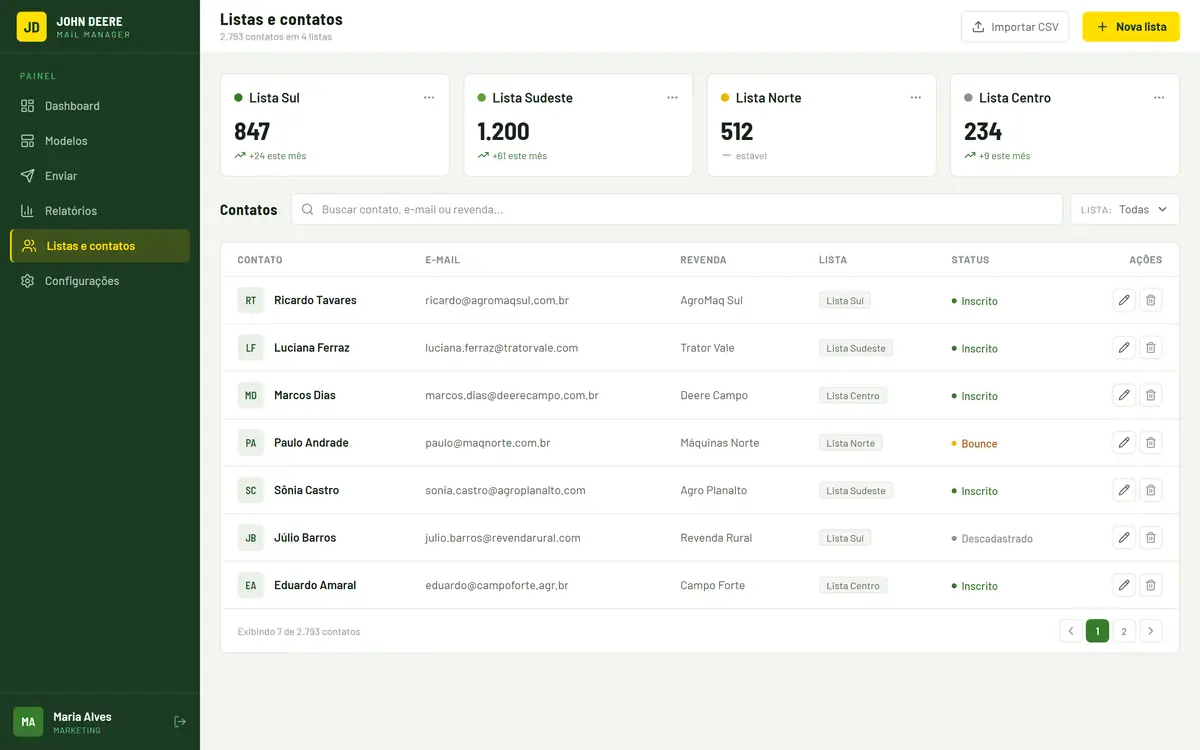Edit the Eduardo Amaral contact
This screenshot has height=750, width=1200.
[x=1124, y=585]
